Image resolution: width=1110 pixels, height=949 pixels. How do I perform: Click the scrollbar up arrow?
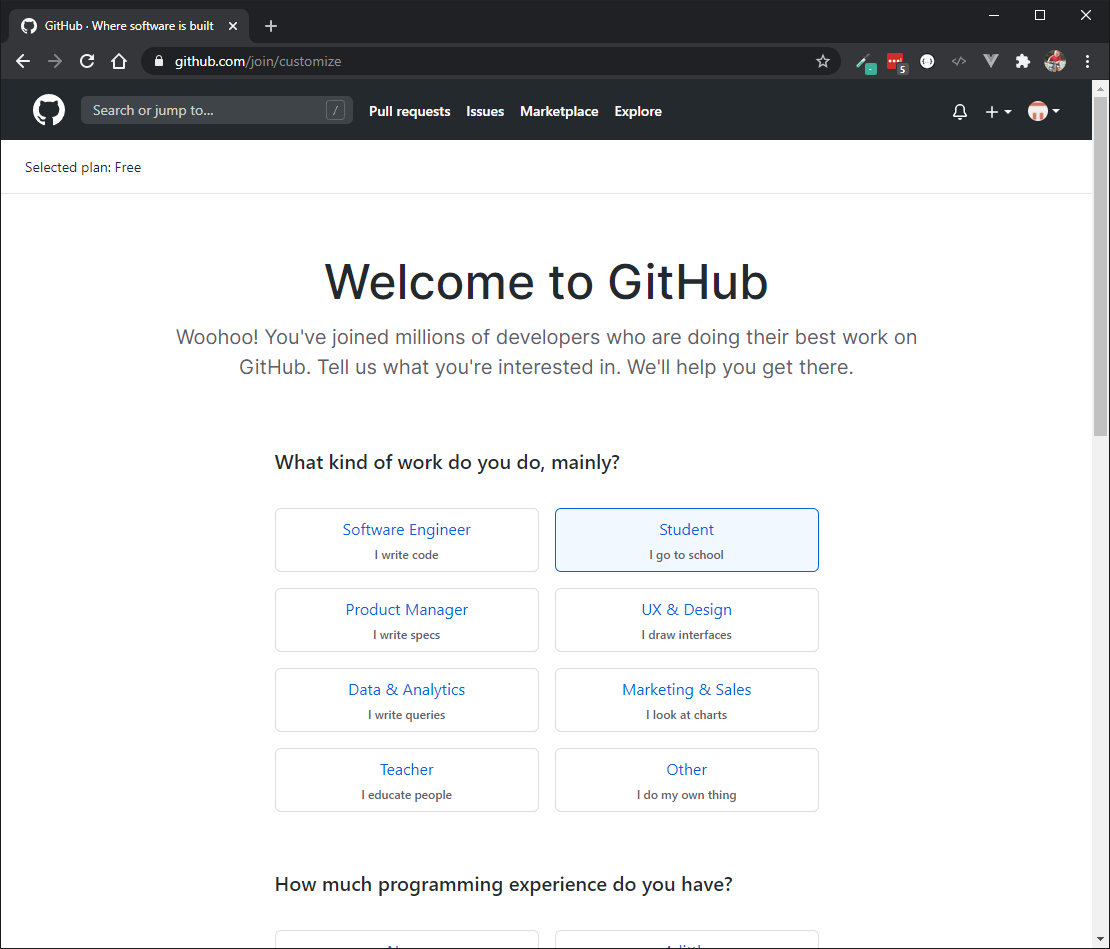tap(1100, 89)
